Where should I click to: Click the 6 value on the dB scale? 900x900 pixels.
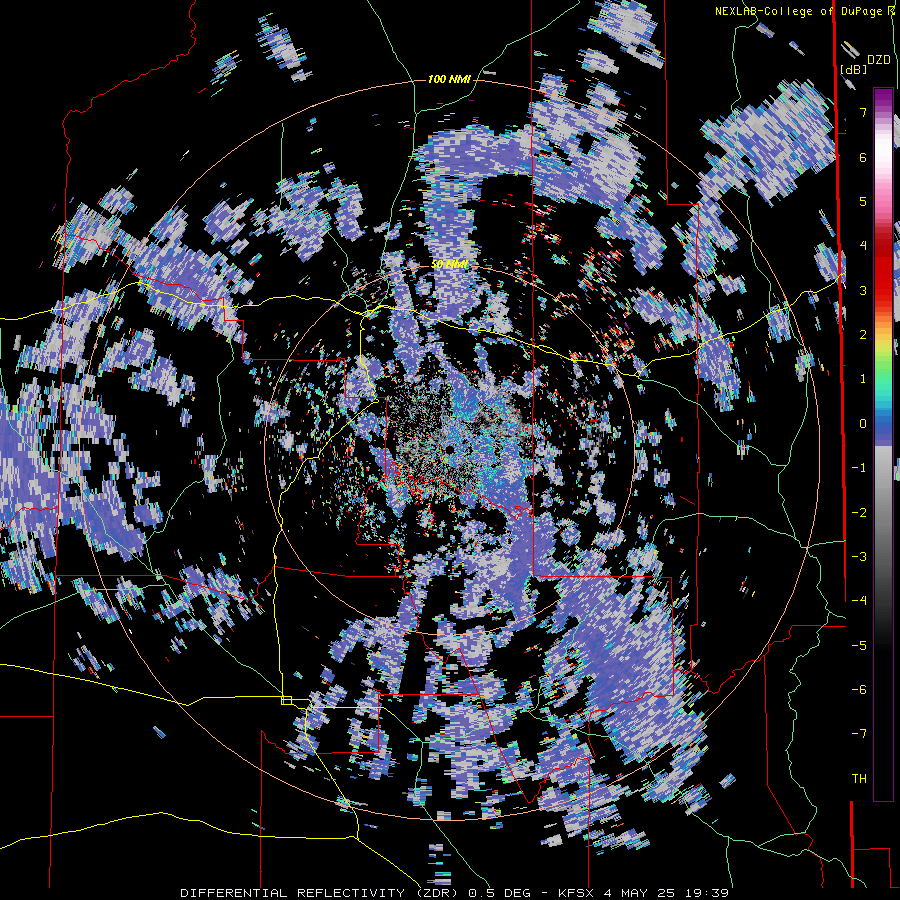863,157
